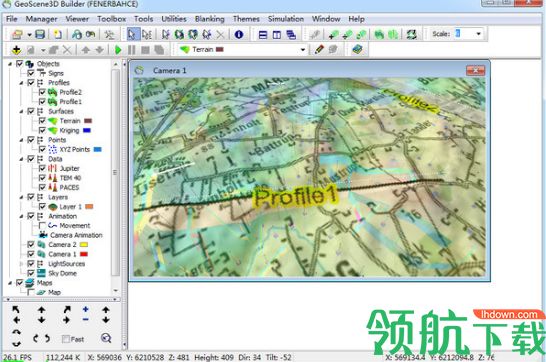Start the animation with the green play icon
Screen dimensions: 546x362
pos(118,50)
